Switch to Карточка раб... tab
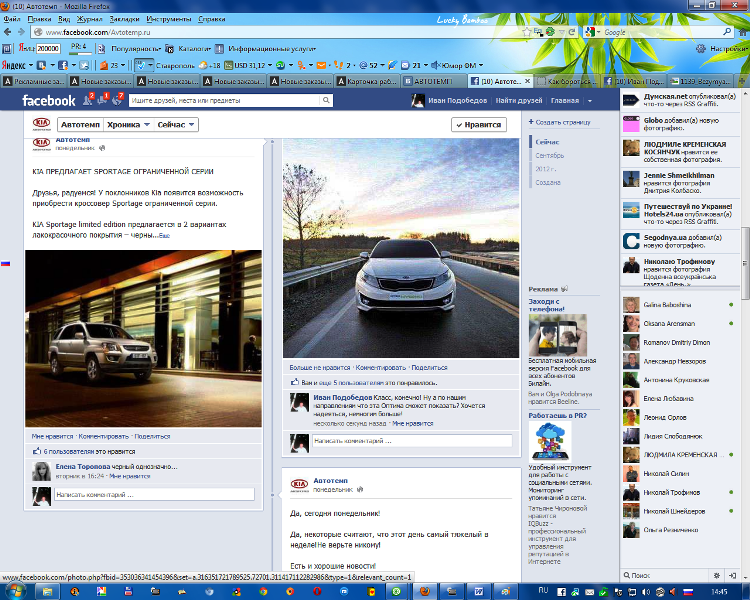The height and width of the screenshot is (600, 750). click(367, 81)
